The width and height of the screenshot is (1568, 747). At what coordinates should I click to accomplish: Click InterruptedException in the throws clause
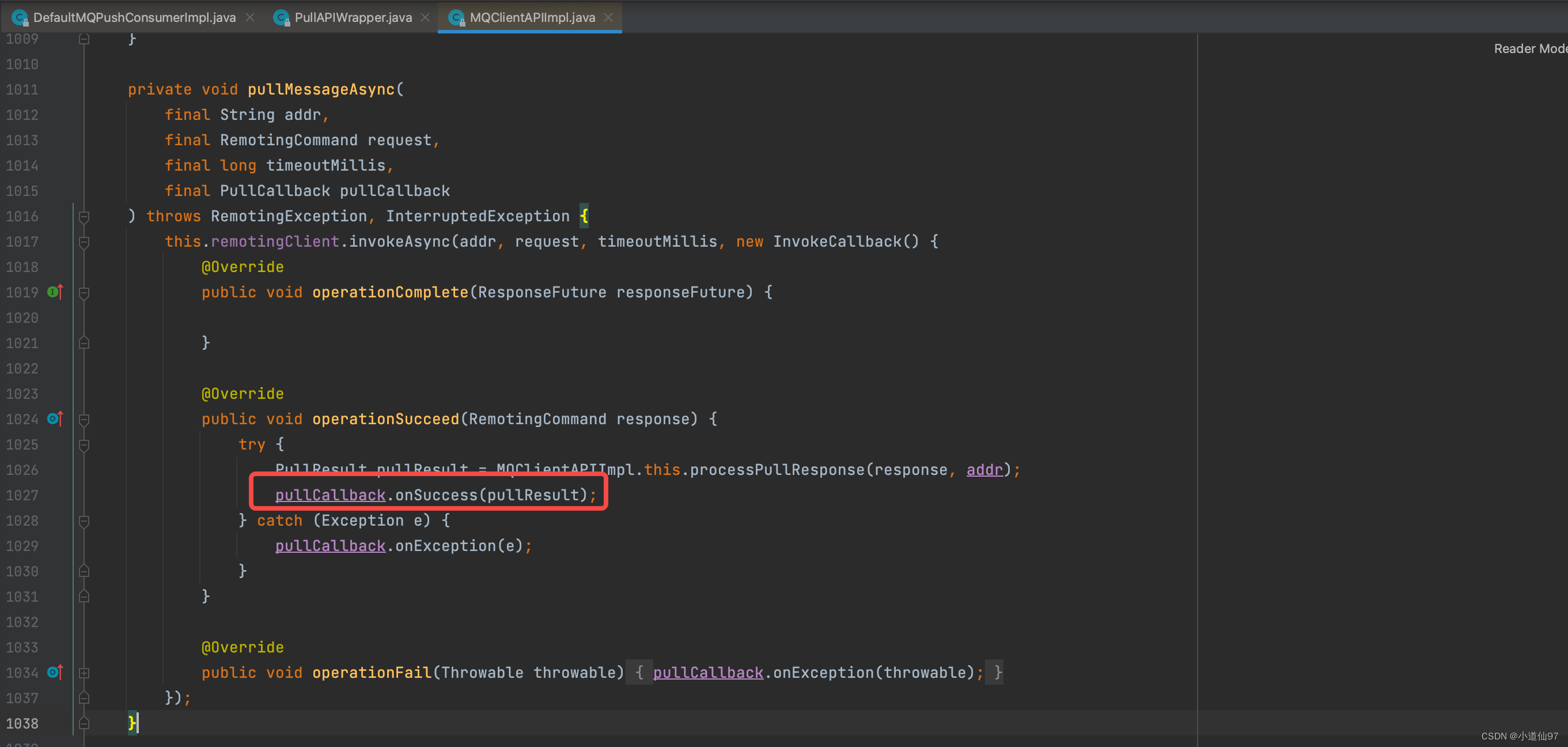pos(477,216)
